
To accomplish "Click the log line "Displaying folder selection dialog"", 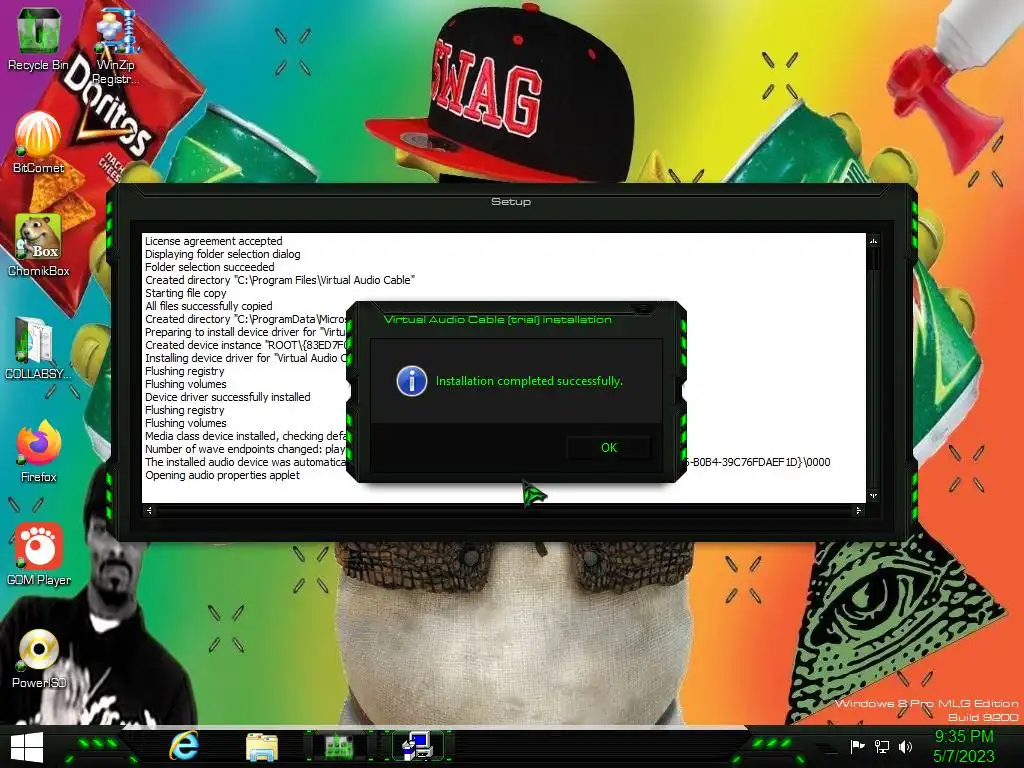I will click(x=223, y=254).
